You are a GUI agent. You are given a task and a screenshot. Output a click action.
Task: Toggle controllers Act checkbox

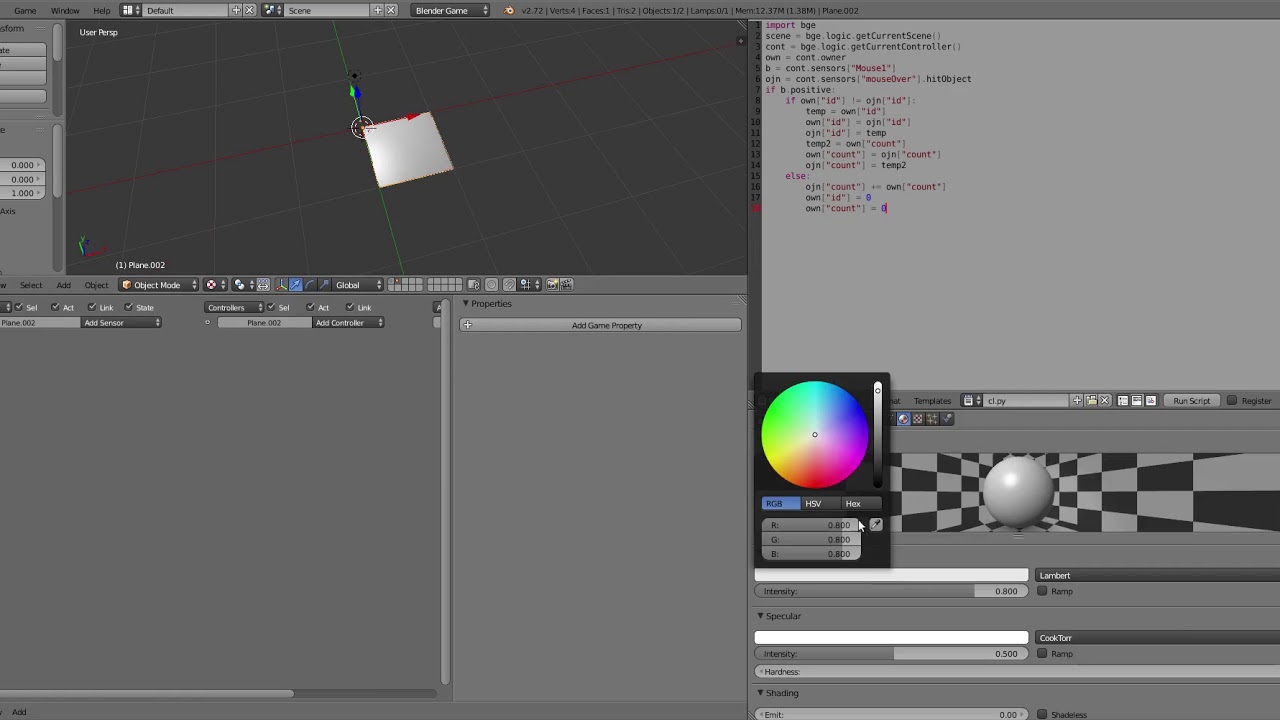point(310,307)
